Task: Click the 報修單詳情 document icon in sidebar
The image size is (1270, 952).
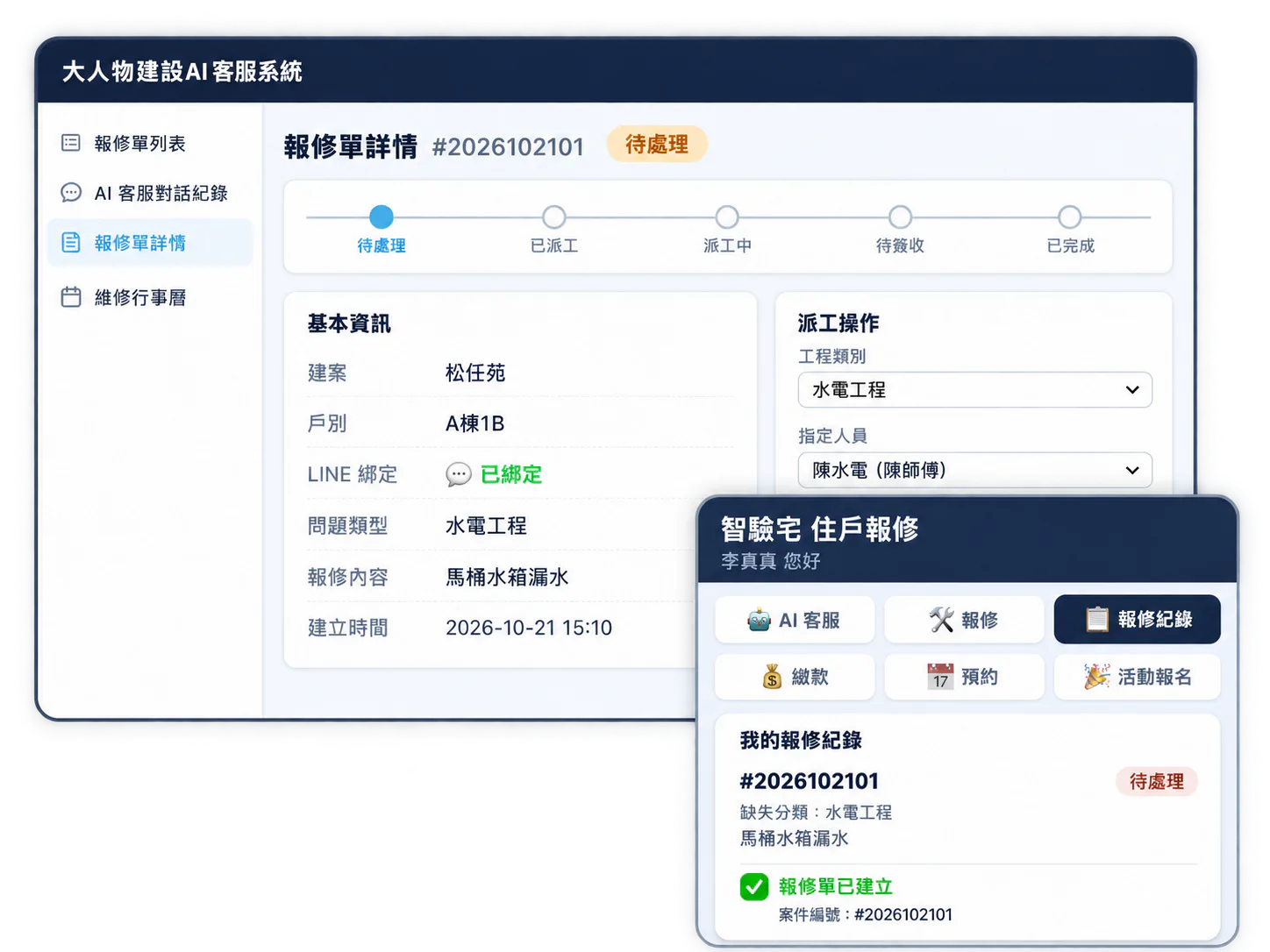Action: 71,243
